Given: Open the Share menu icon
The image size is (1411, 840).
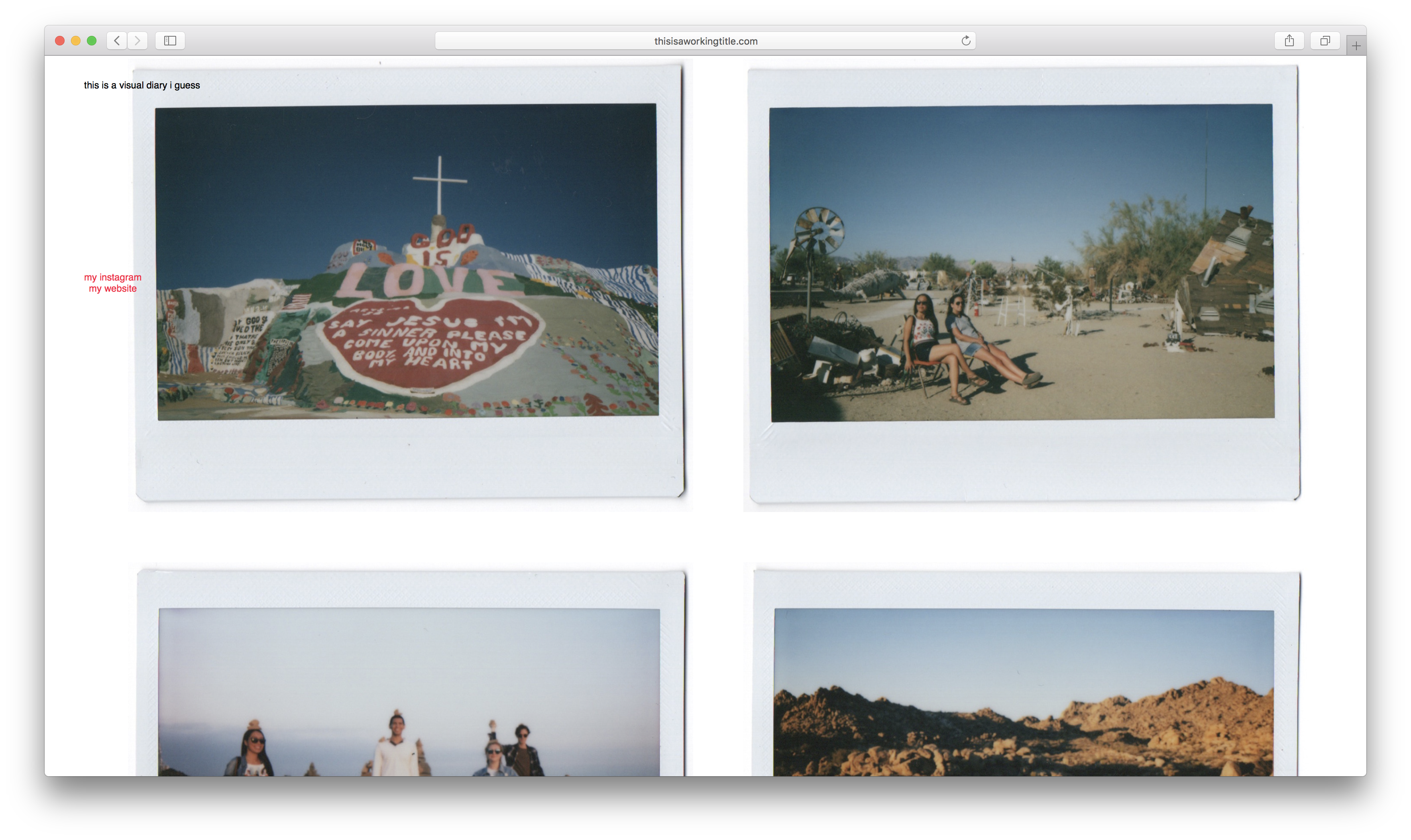Looking at the screenshot, I should coord(1289,41).
